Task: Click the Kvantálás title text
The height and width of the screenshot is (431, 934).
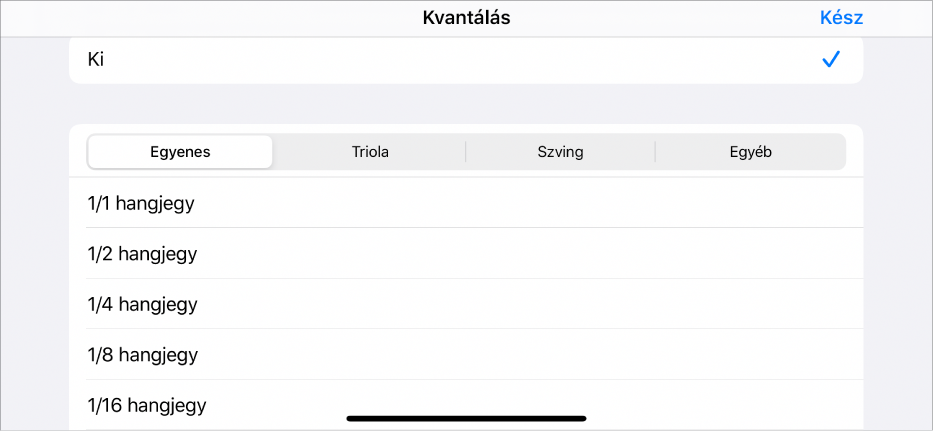Action: coord(466,18)
